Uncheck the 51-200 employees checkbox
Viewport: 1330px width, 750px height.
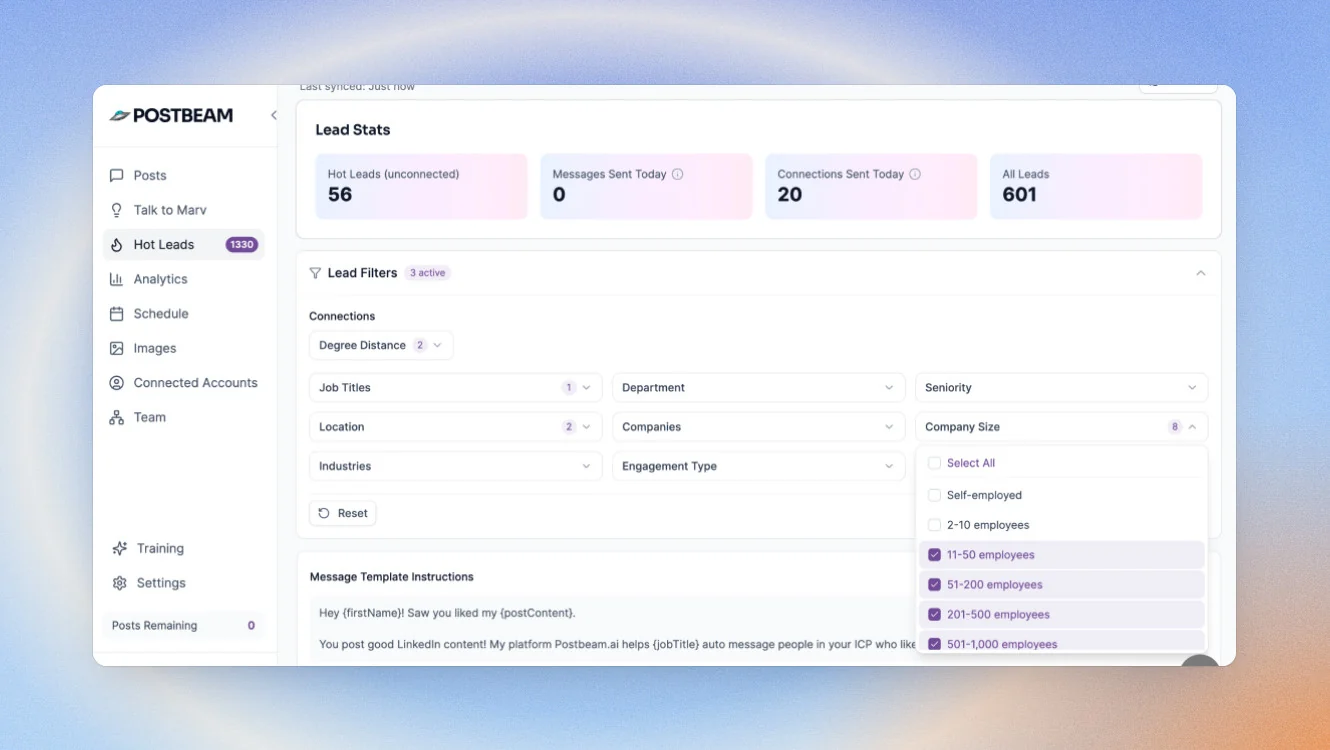pos(934,585)
